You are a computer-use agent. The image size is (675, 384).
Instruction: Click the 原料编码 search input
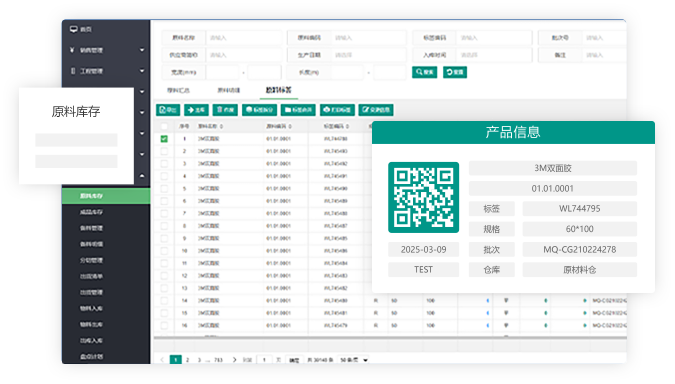(368, 38)
